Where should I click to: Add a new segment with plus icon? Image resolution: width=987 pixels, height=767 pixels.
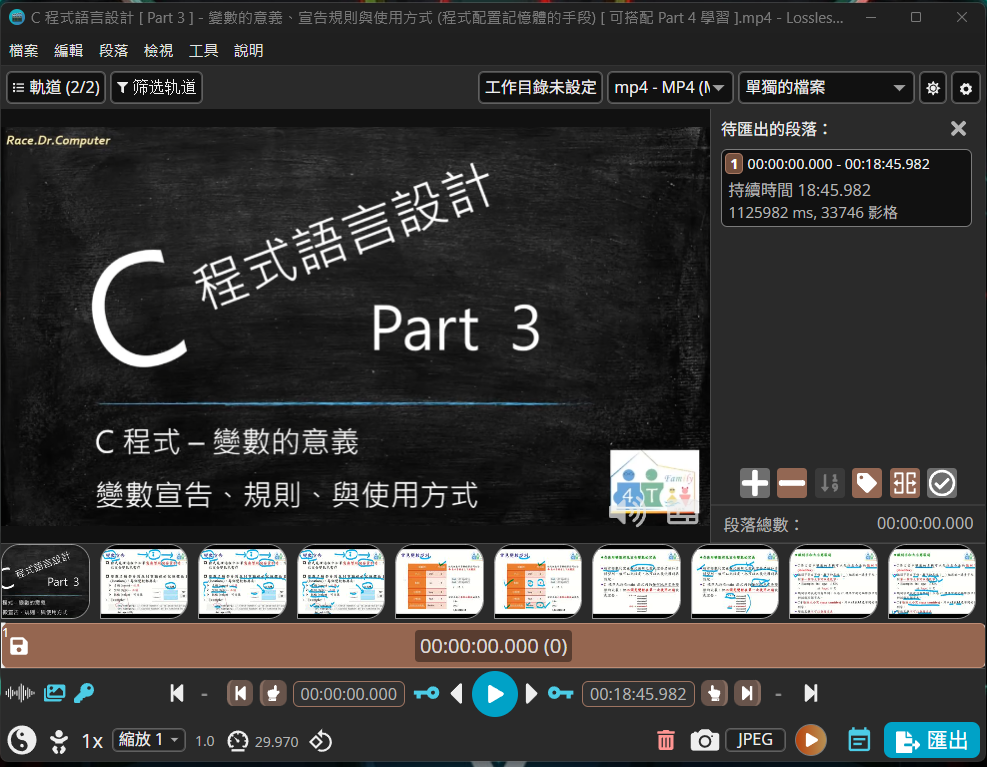click(x=755, y=484)
